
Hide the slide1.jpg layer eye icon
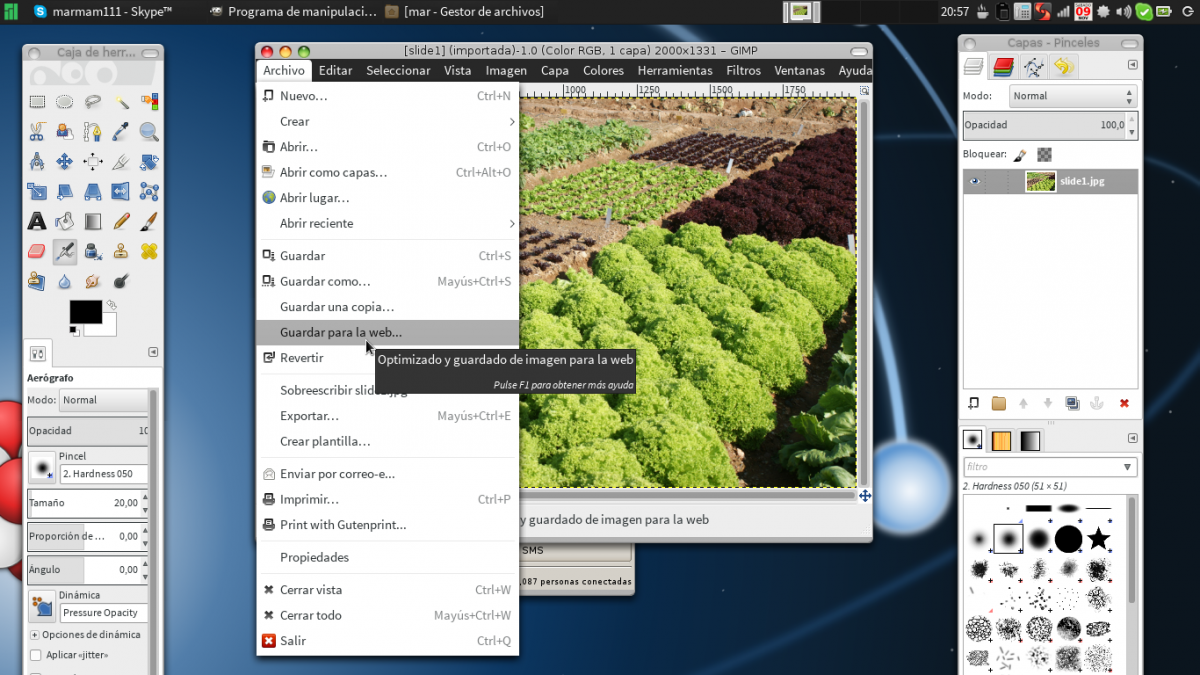coord(974,181)
